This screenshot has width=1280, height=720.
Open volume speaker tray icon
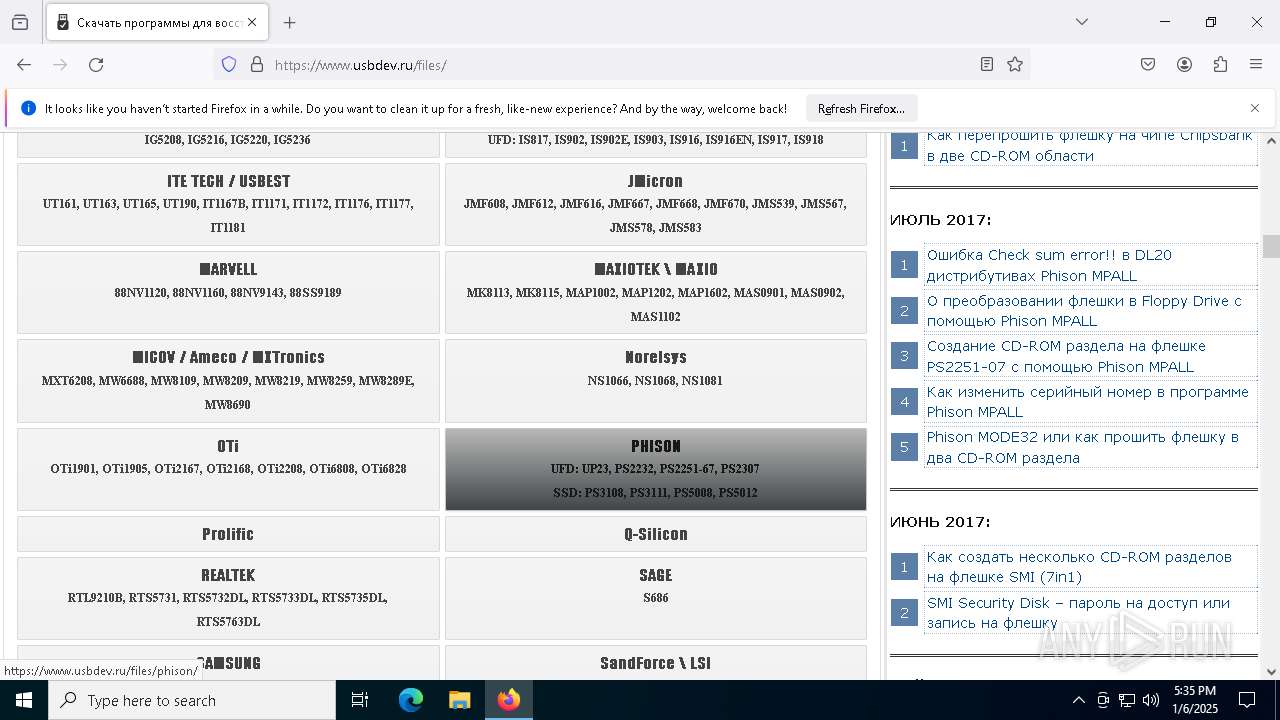(x=1151, y=700)
